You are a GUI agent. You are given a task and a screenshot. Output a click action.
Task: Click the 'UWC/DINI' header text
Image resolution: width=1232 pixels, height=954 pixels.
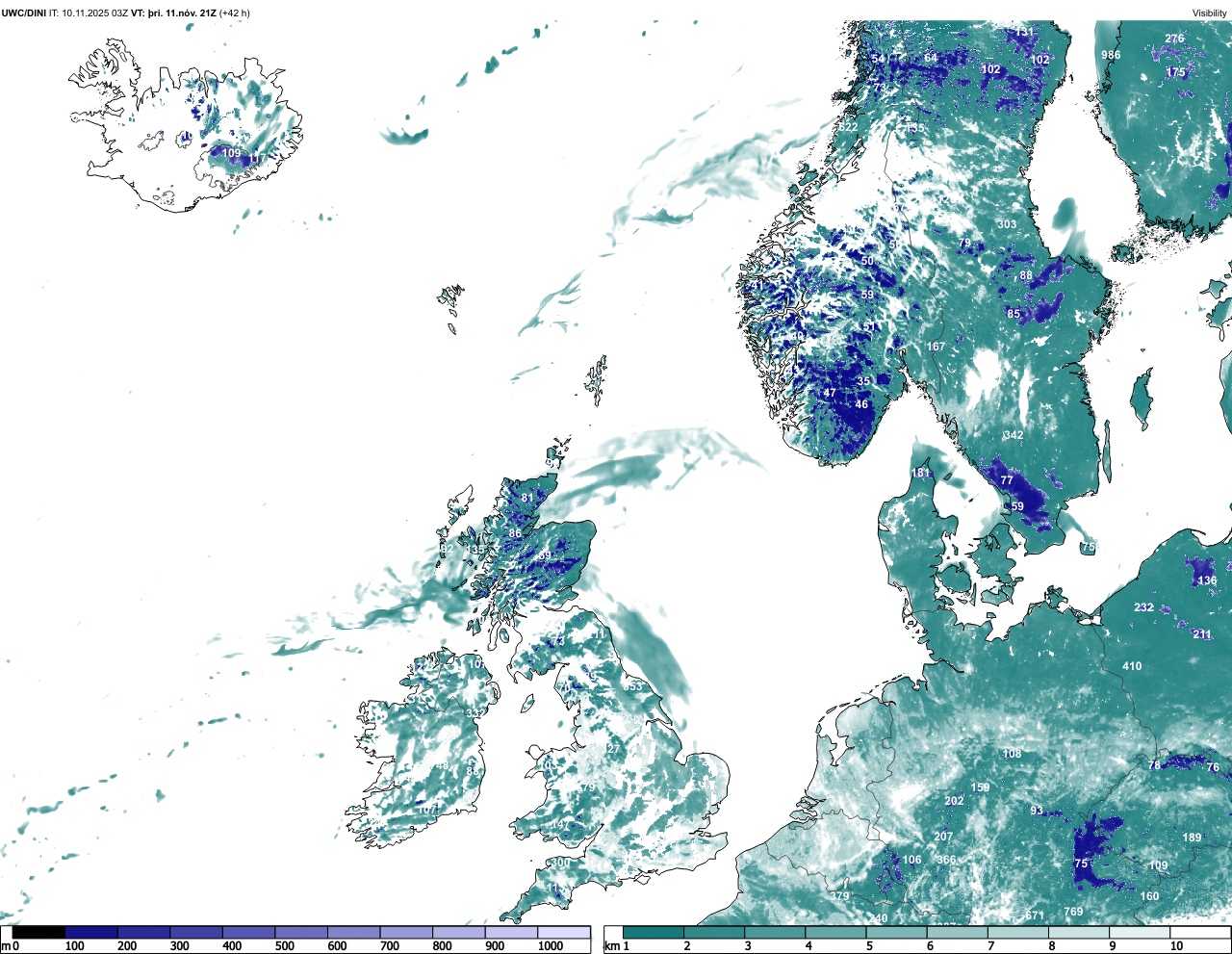point(24,13)
